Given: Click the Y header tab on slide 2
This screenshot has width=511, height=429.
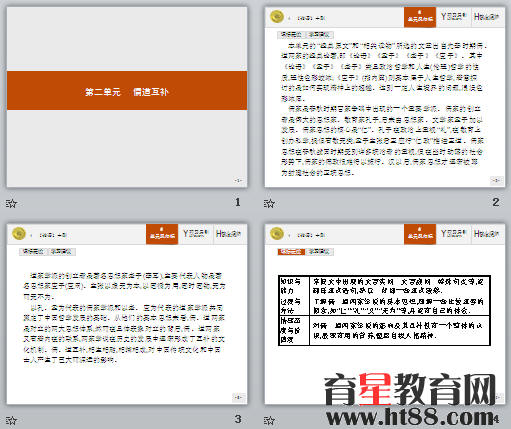Looking at the screenshot, I should point(453,17).
